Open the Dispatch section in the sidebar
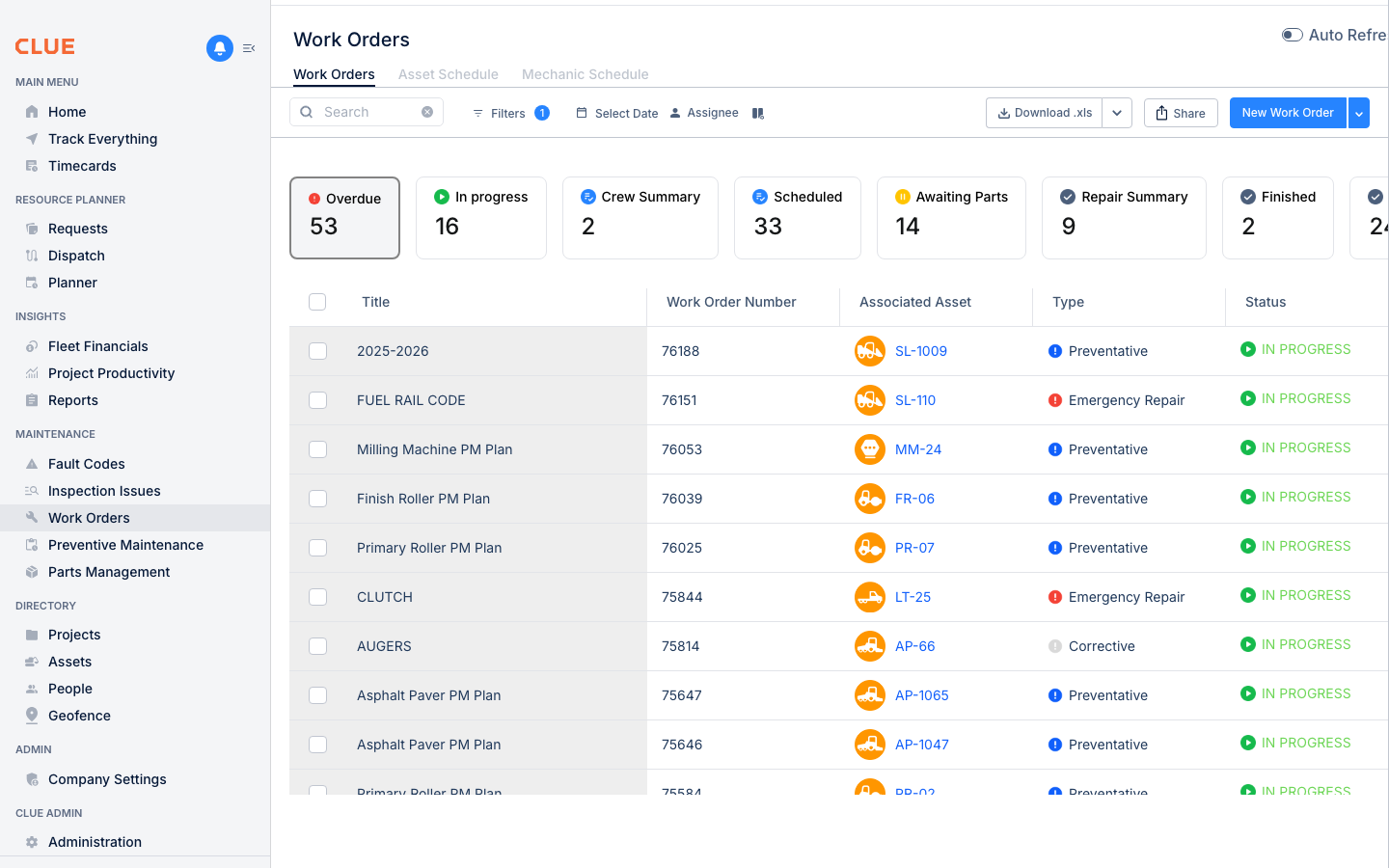Screen dimensions: 1389x868 point(75,255)
